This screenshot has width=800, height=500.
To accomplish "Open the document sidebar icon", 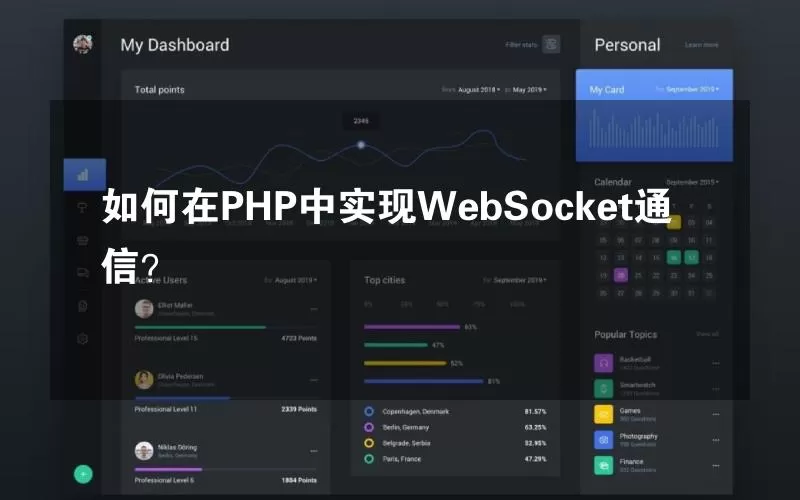I will point(83,306).
